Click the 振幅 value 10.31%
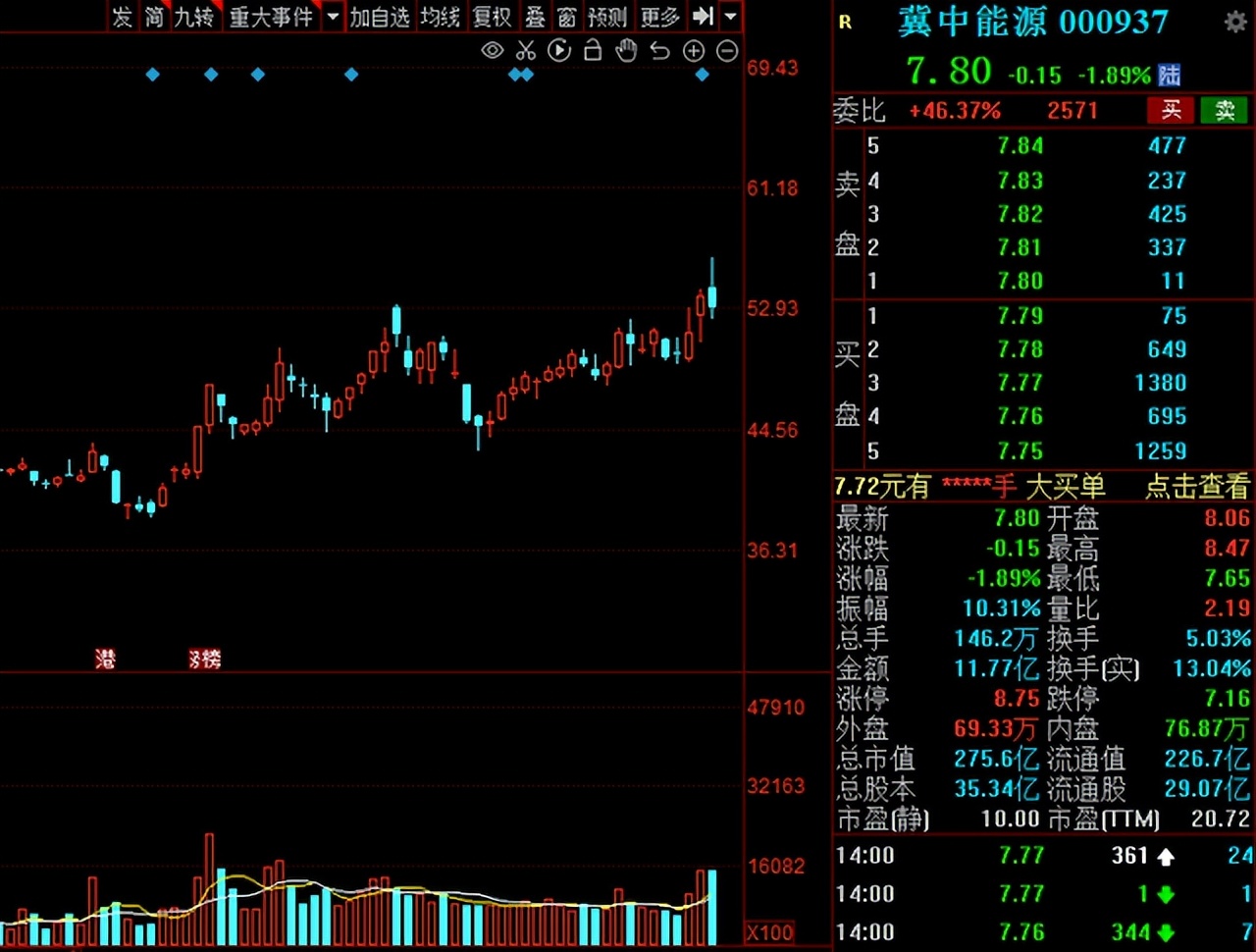Image resolution: width=1256 pixels, height=952 pixels. point(1002,608)
